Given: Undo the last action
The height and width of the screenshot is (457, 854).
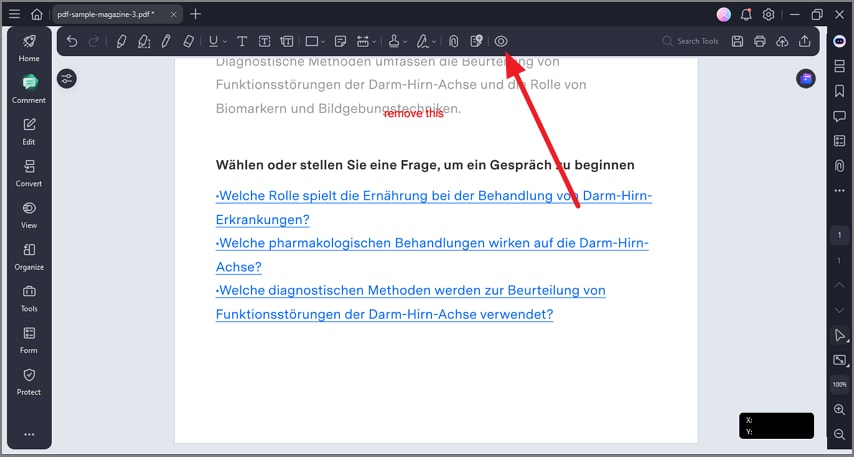Looking at the screenshot, I should coord(72,41).
